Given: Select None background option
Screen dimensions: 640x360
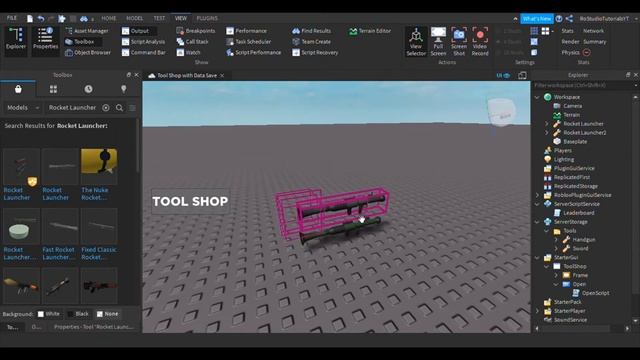Looking at the screenshot, I should click(107, 314).
